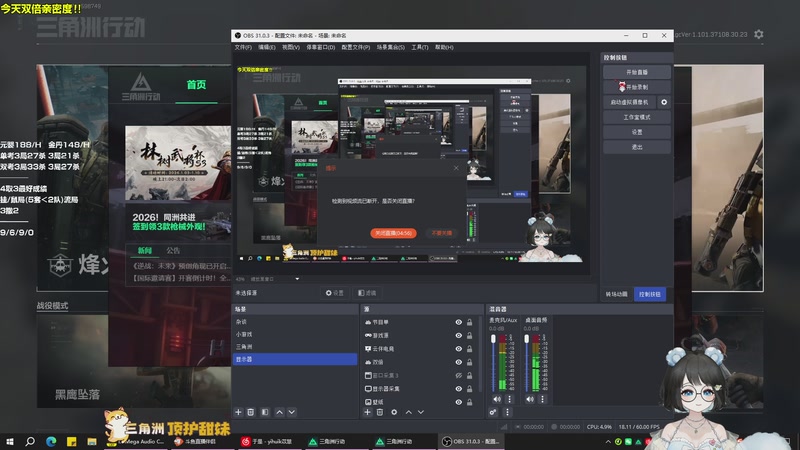Open Windows taskbar search
Screen dimensions: 800x450
(x=30, y=441)
